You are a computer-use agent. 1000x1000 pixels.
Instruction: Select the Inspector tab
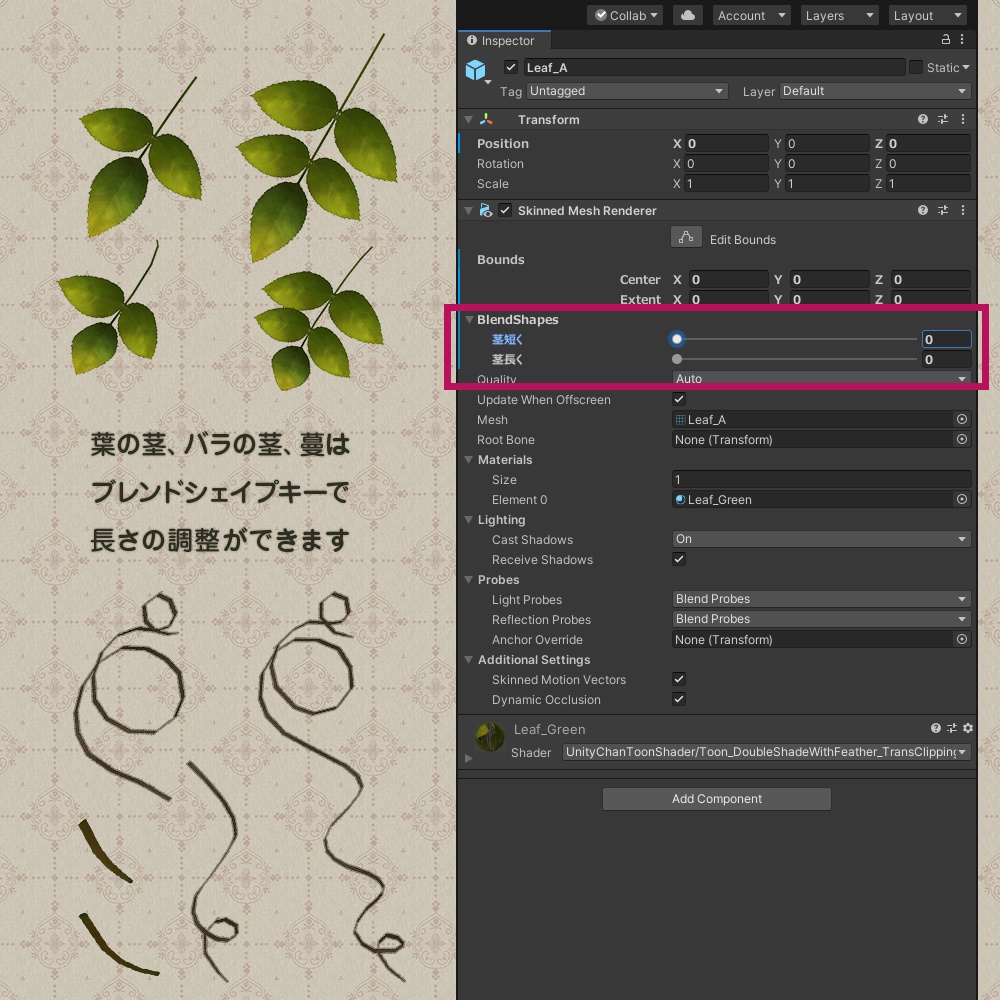click(x=504, y=40)
